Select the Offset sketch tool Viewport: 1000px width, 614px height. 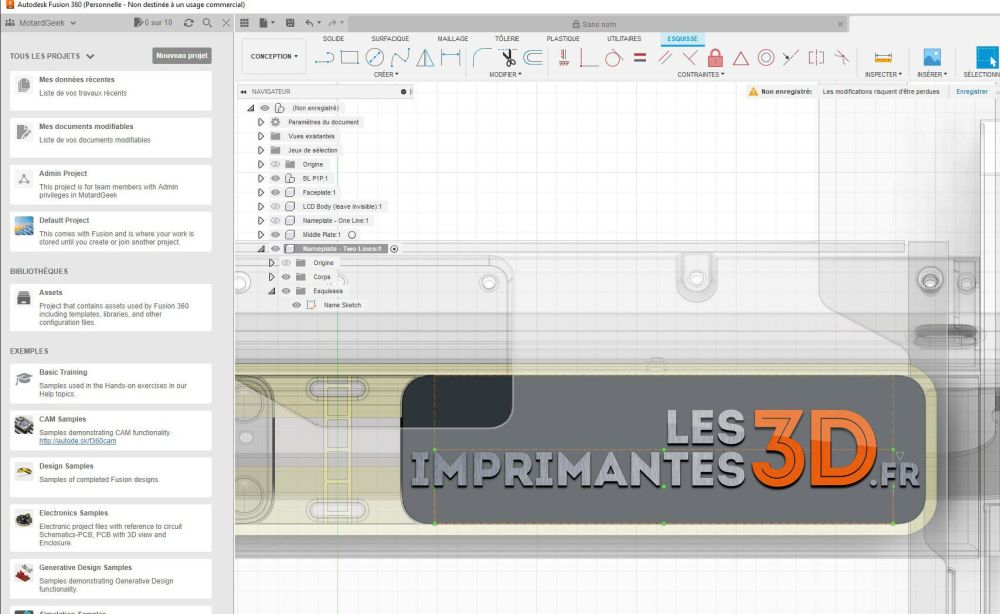[x=533, y=58]
